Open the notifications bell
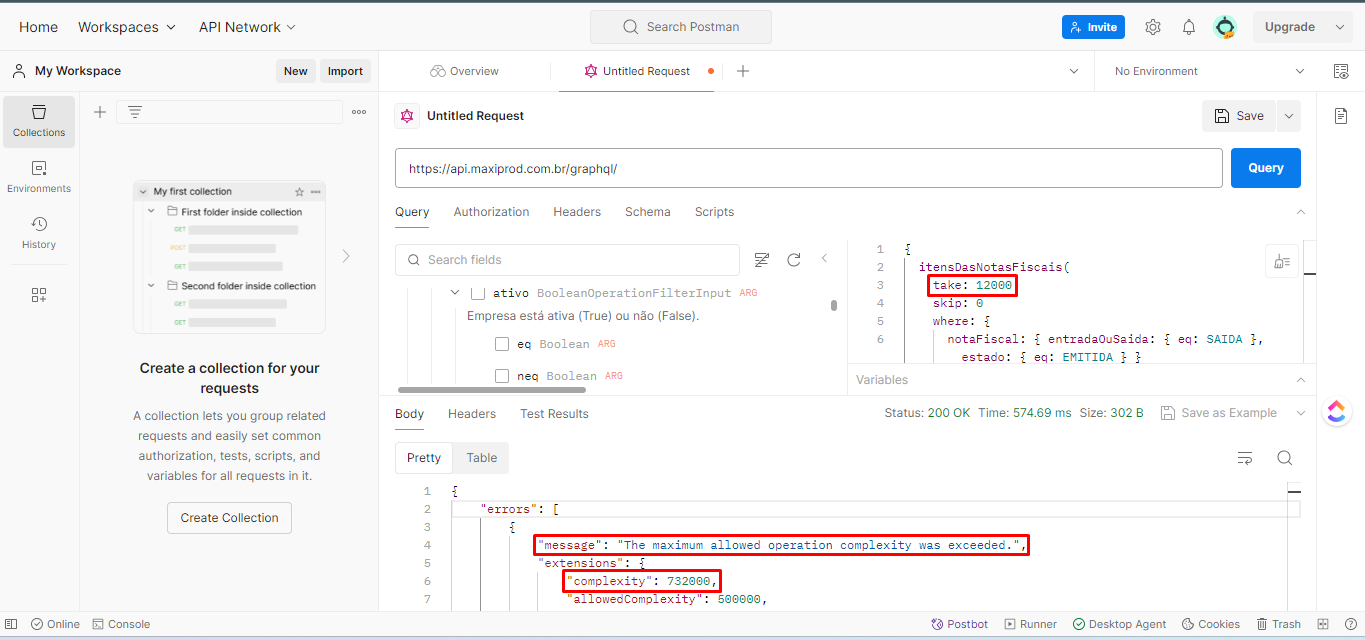Image resolution: width=1365 pixels, height=640 pixels. (1189, 27)
